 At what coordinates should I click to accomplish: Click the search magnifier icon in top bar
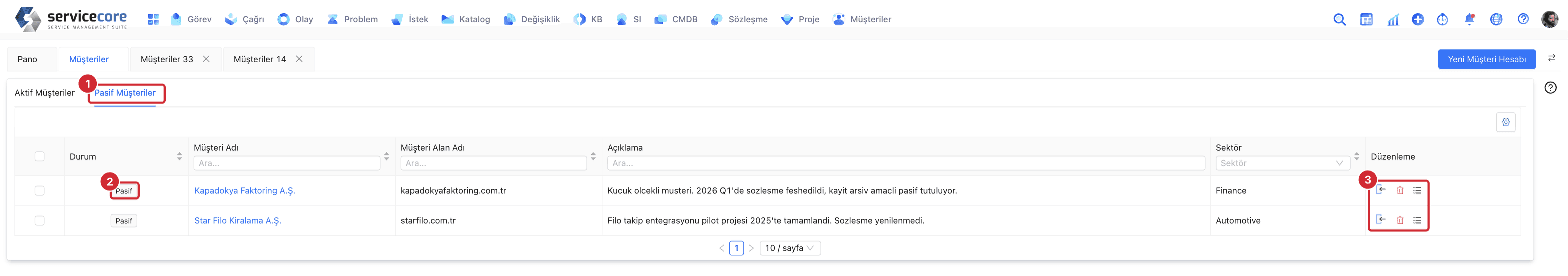pos(1339,19)
